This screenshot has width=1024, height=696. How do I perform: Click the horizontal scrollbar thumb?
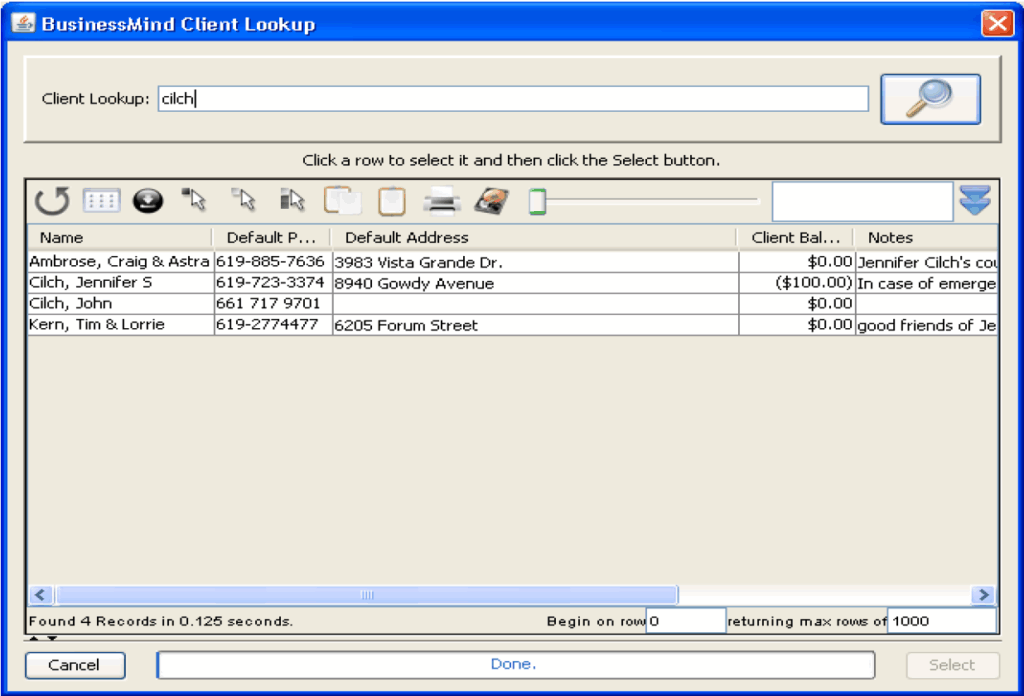point(367,595)
